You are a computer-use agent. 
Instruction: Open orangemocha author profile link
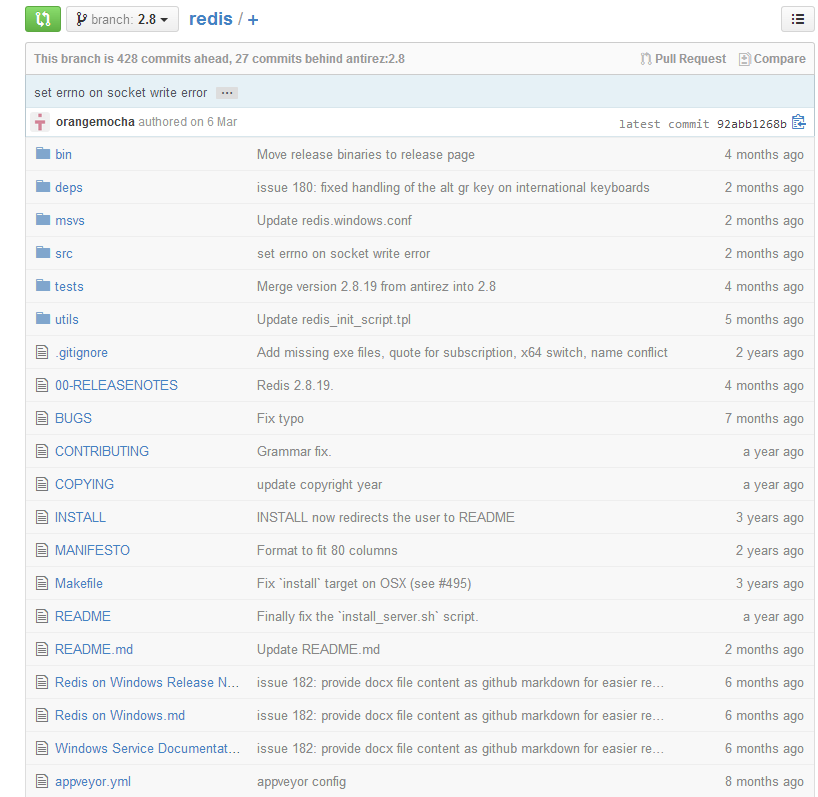[95, 122]
